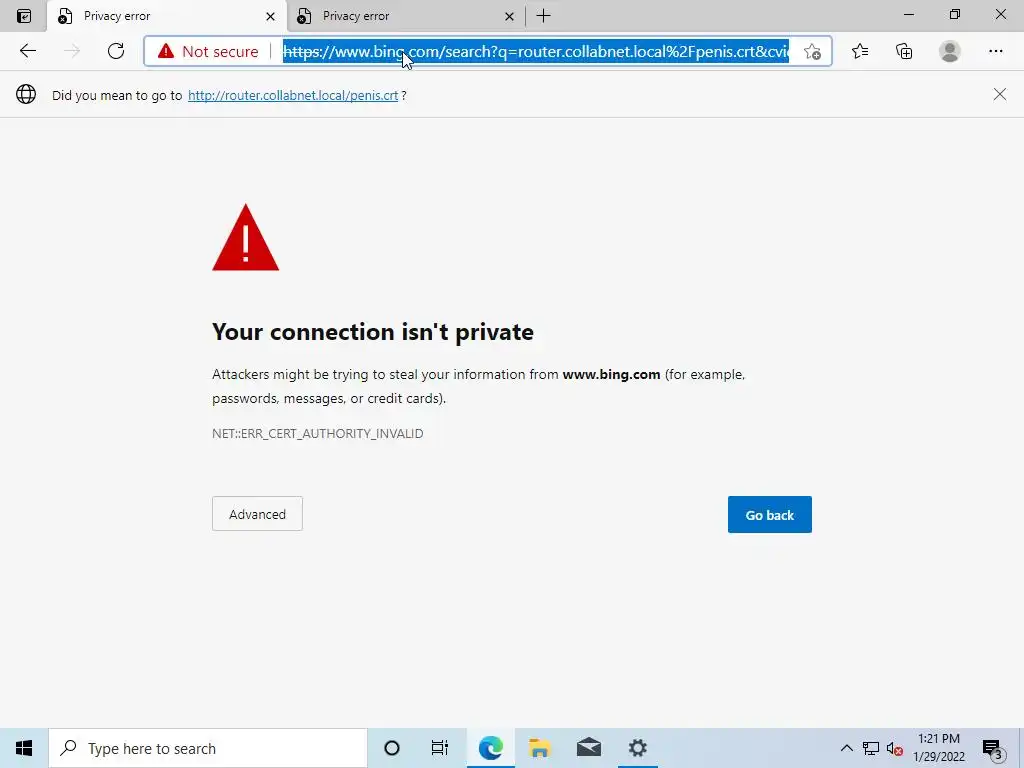This screenshot has height=768, width=1024.
Task: Open the Favorites list icon
Action: pyautogui.click(x=860, y=51)
